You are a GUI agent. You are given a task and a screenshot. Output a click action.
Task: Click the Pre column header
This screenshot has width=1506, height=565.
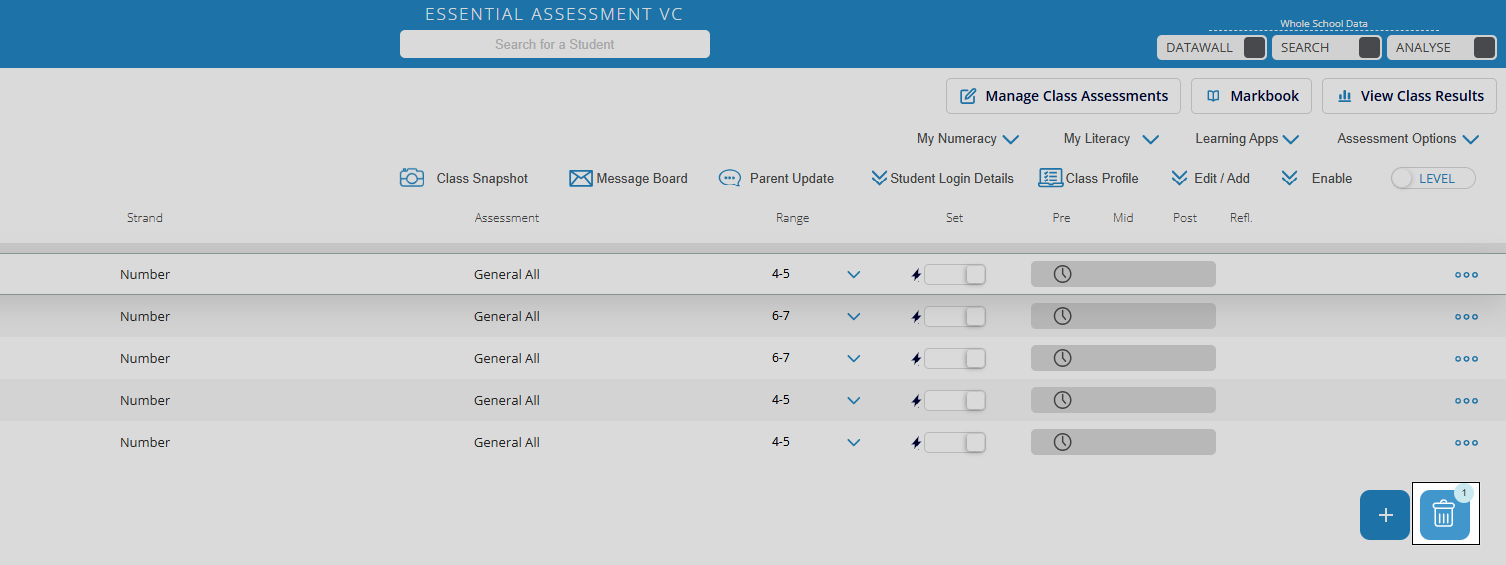pyautogui.click(x=1062, y=218)
